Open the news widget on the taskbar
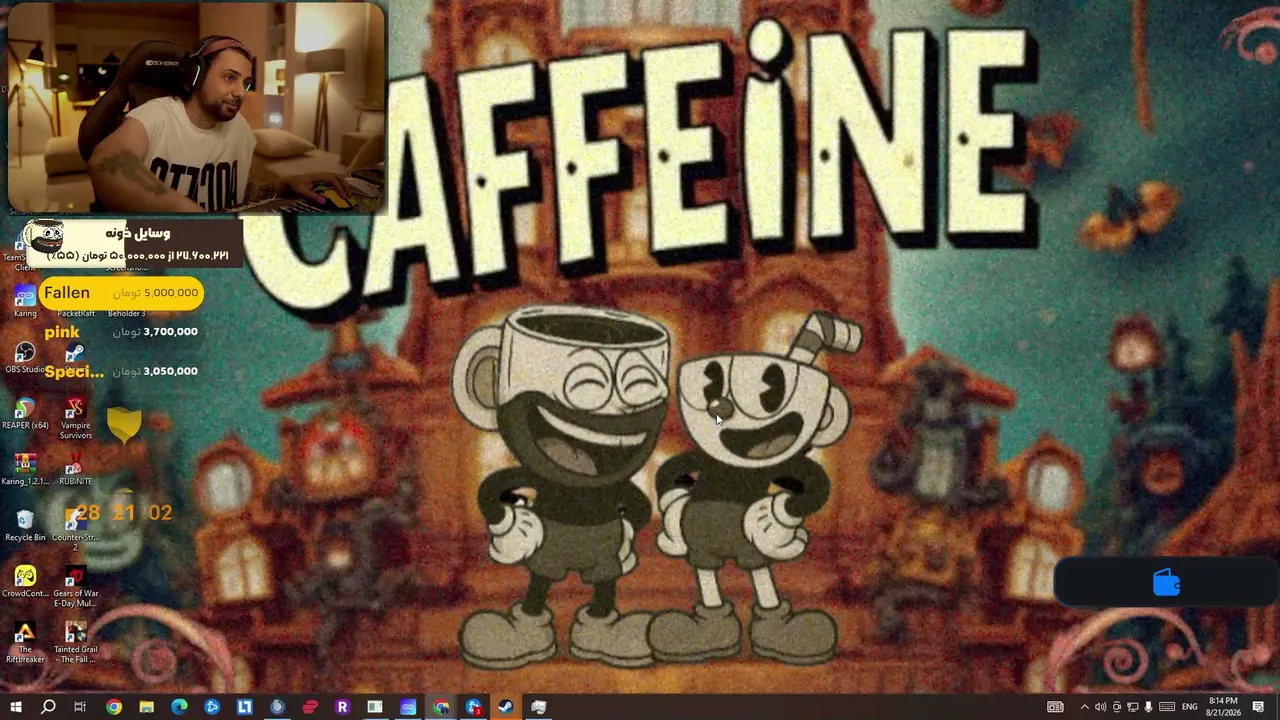The width and height of the screenshot is (1280, 720). click(x=1055, y=707)
